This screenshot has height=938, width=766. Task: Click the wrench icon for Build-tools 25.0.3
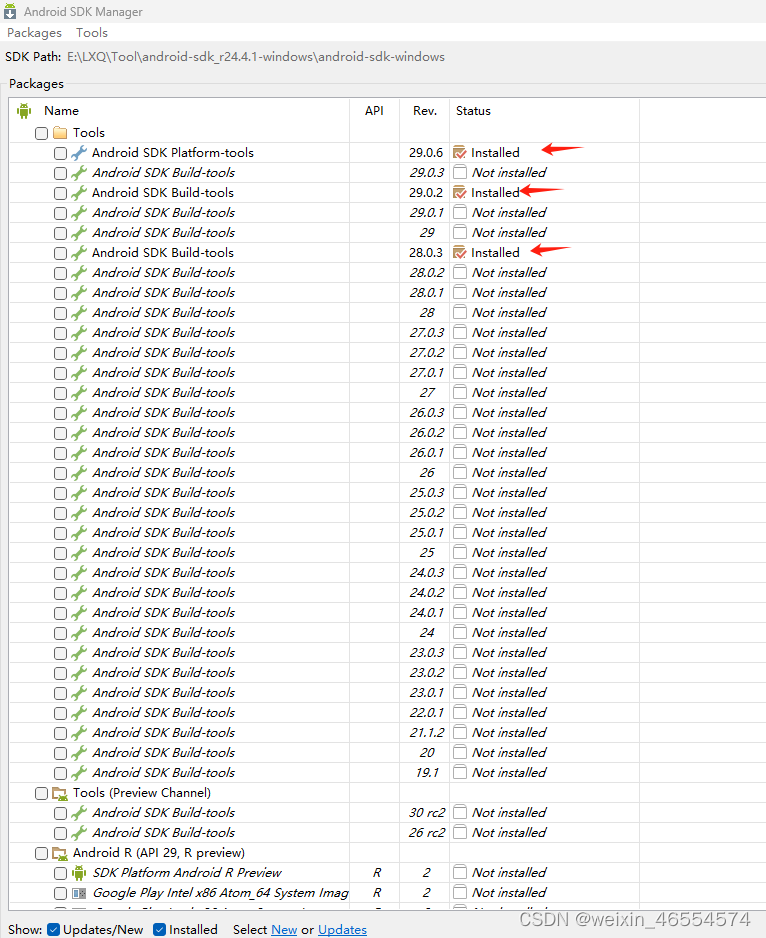[78, 493]
